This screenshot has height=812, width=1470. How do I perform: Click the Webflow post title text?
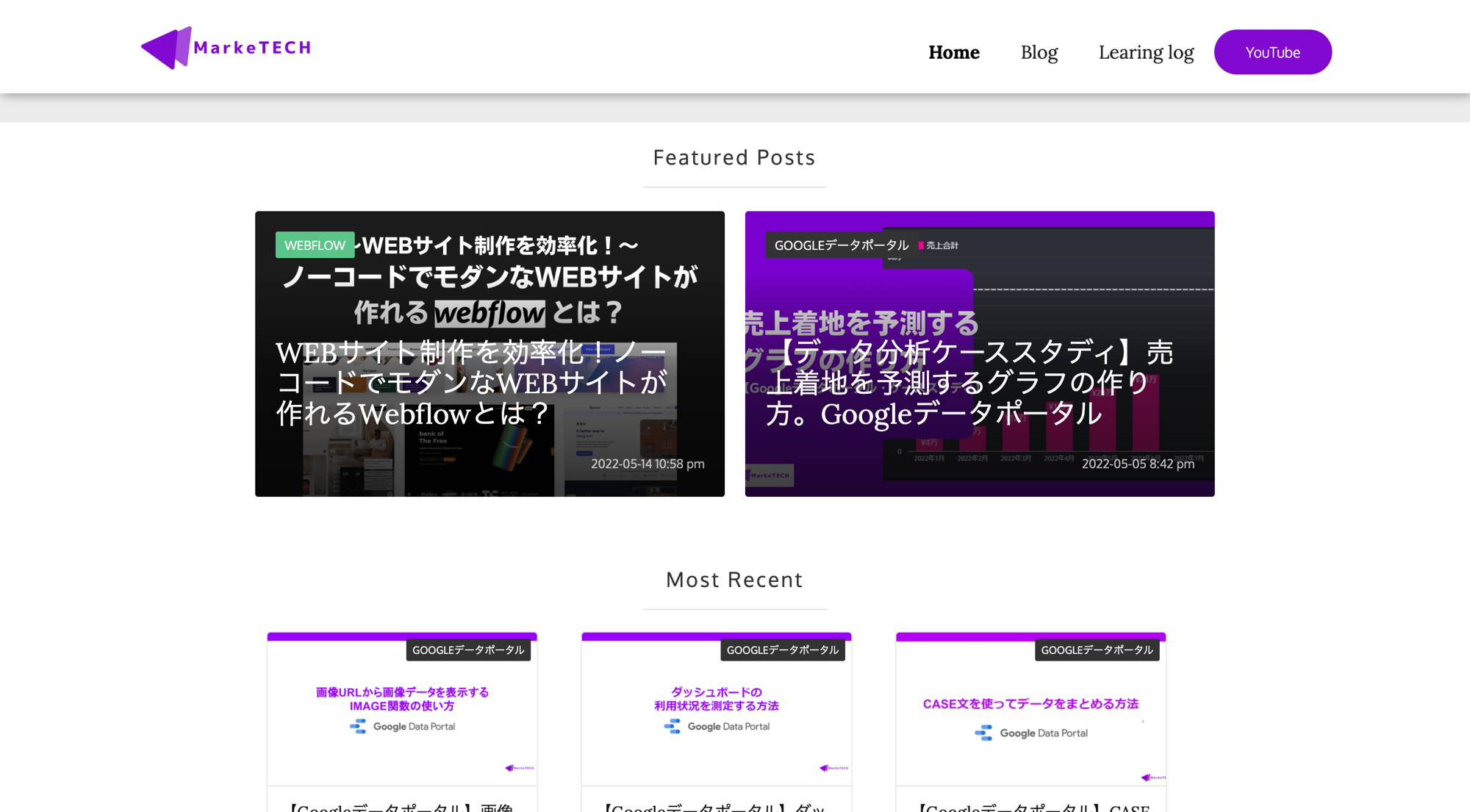point(470,383)
